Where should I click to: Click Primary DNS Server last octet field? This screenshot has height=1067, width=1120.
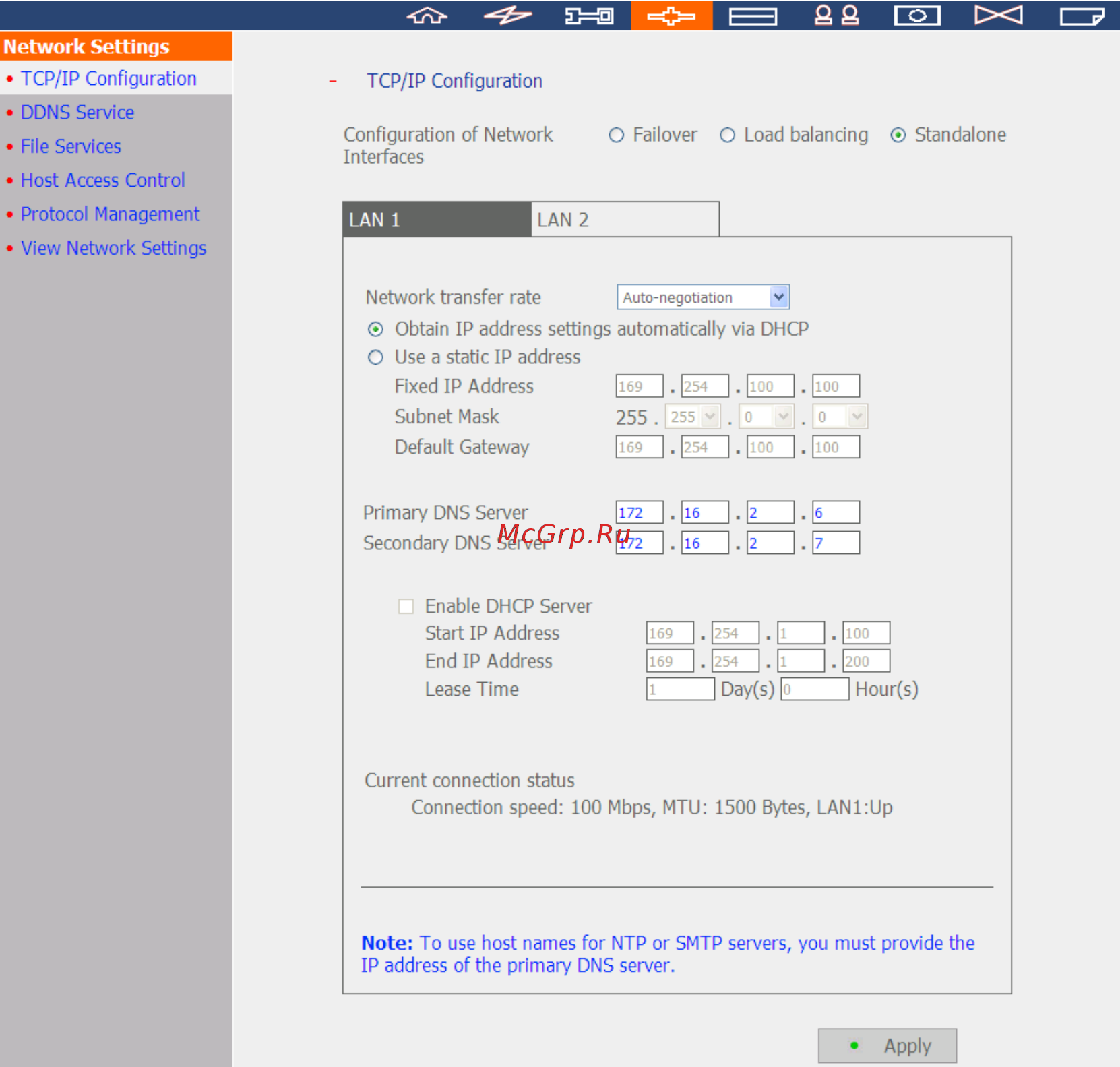(x=836, y=513)
